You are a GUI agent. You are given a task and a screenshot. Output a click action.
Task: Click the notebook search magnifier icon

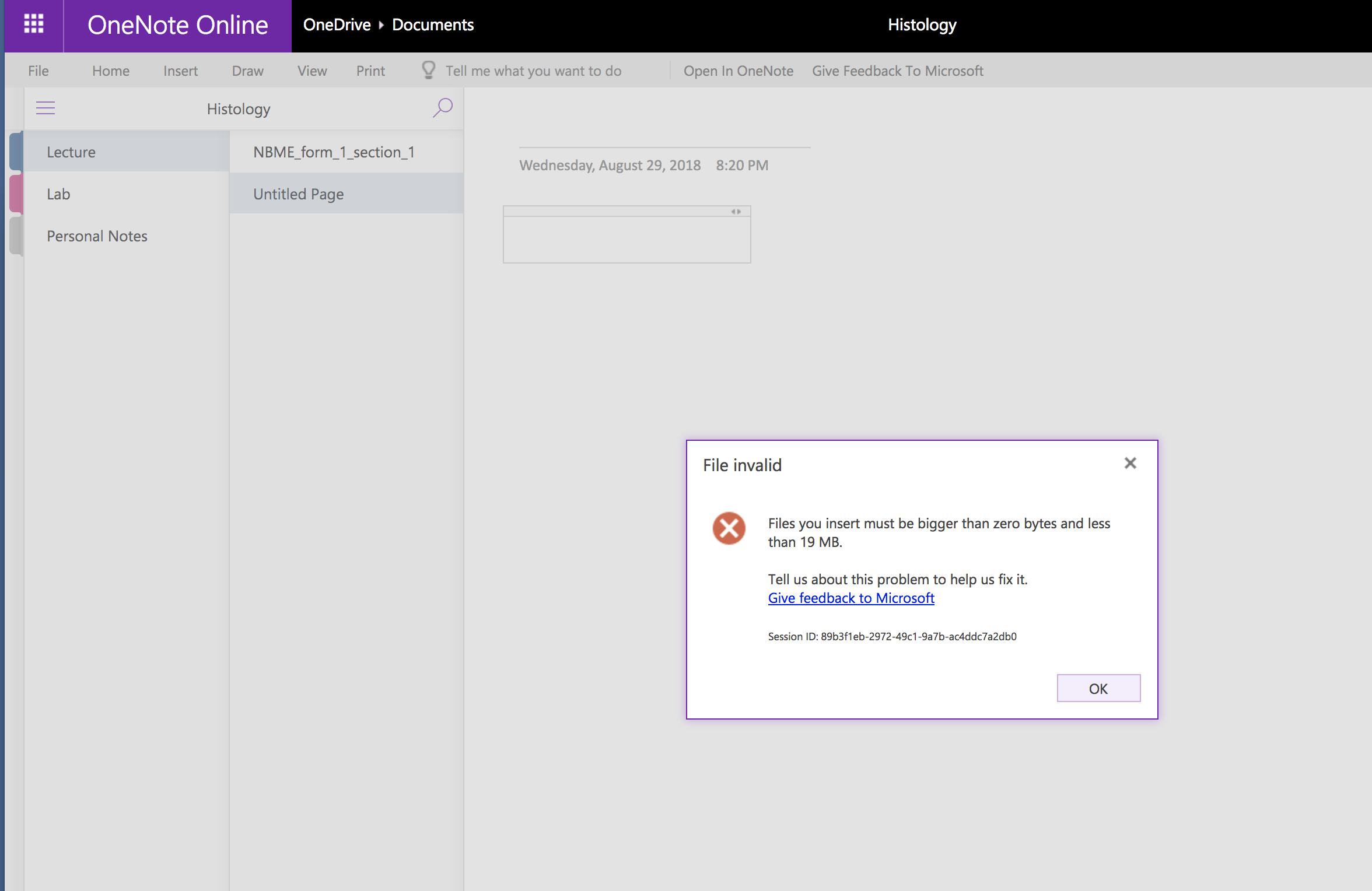(443, 107)
